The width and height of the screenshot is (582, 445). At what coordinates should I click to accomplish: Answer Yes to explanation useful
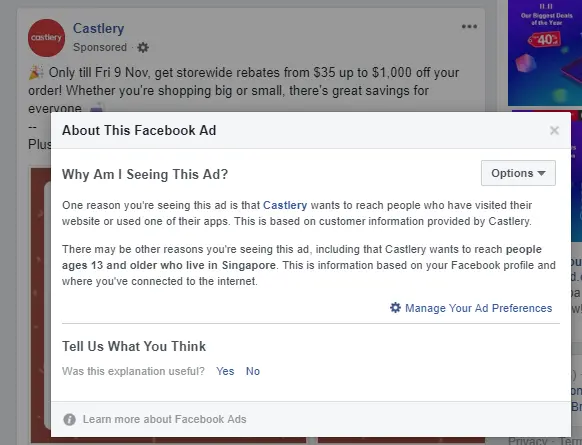click(x=225, y=371)
